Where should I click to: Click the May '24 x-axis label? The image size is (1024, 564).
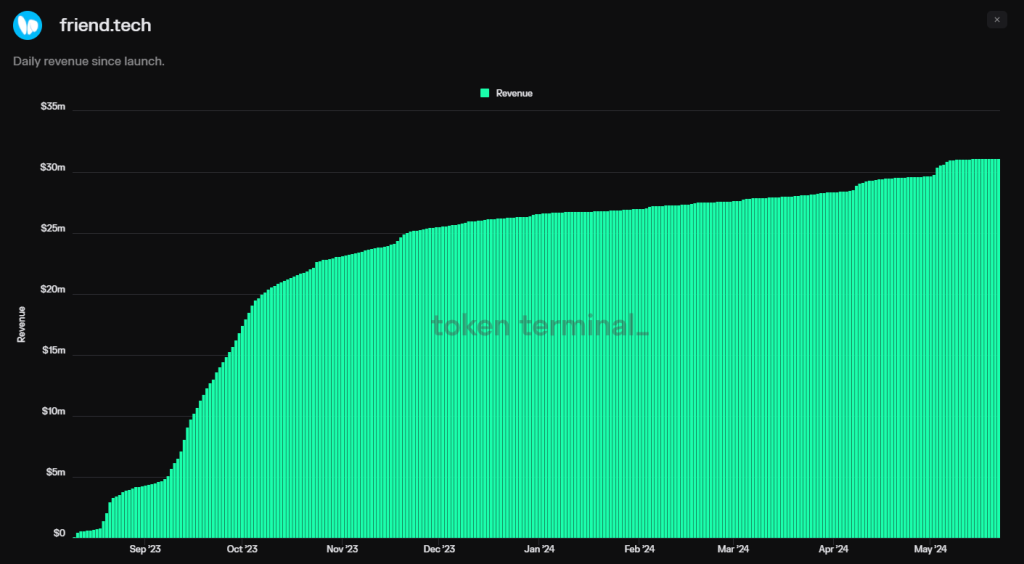pyautogui.click(x=931, y=549)
